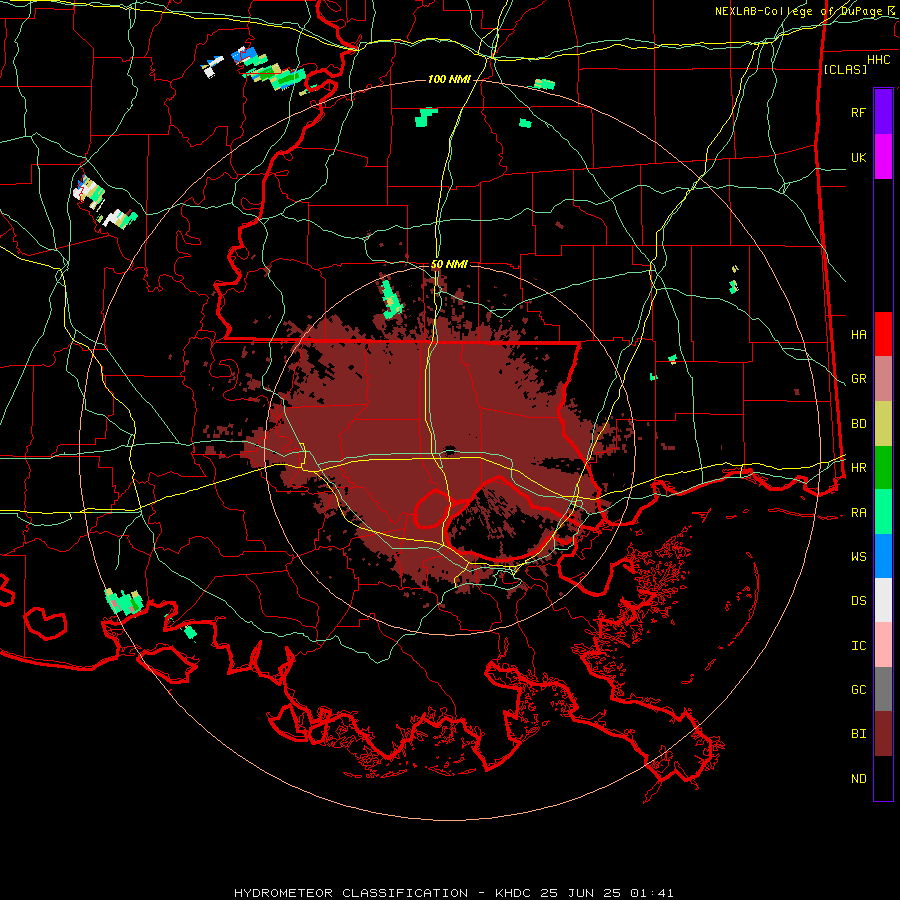Click the RA light green legend swatch
The image size is (900, 900).
tap(883, 512)
